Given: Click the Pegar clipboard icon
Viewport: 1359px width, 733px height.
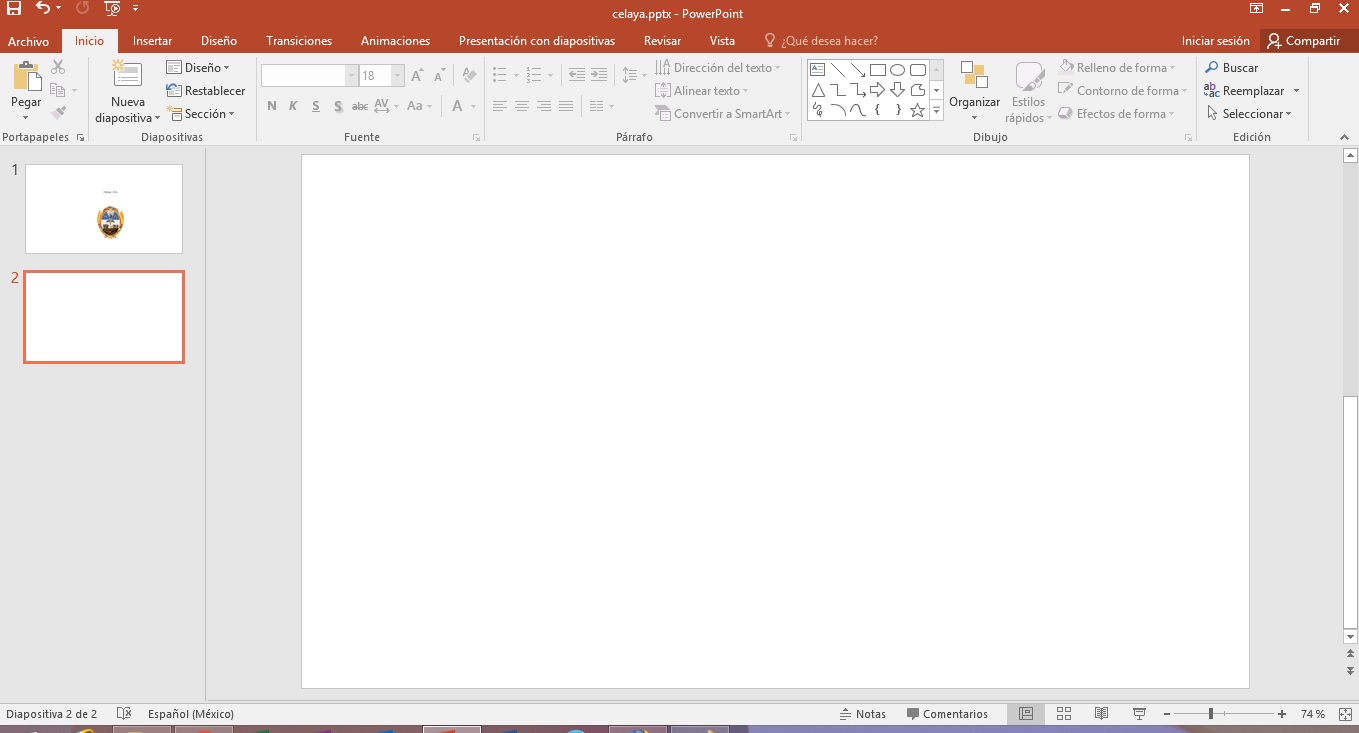Looking at the screenshot, I should (26, 78).
